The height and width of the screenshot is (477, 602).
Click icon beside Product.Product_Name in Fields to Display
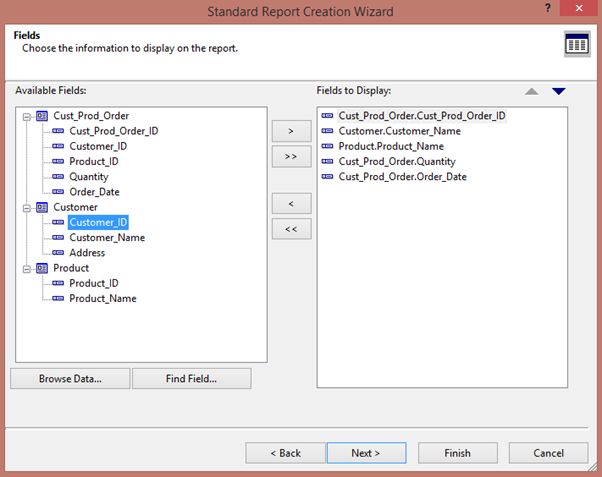pos(327,146)
